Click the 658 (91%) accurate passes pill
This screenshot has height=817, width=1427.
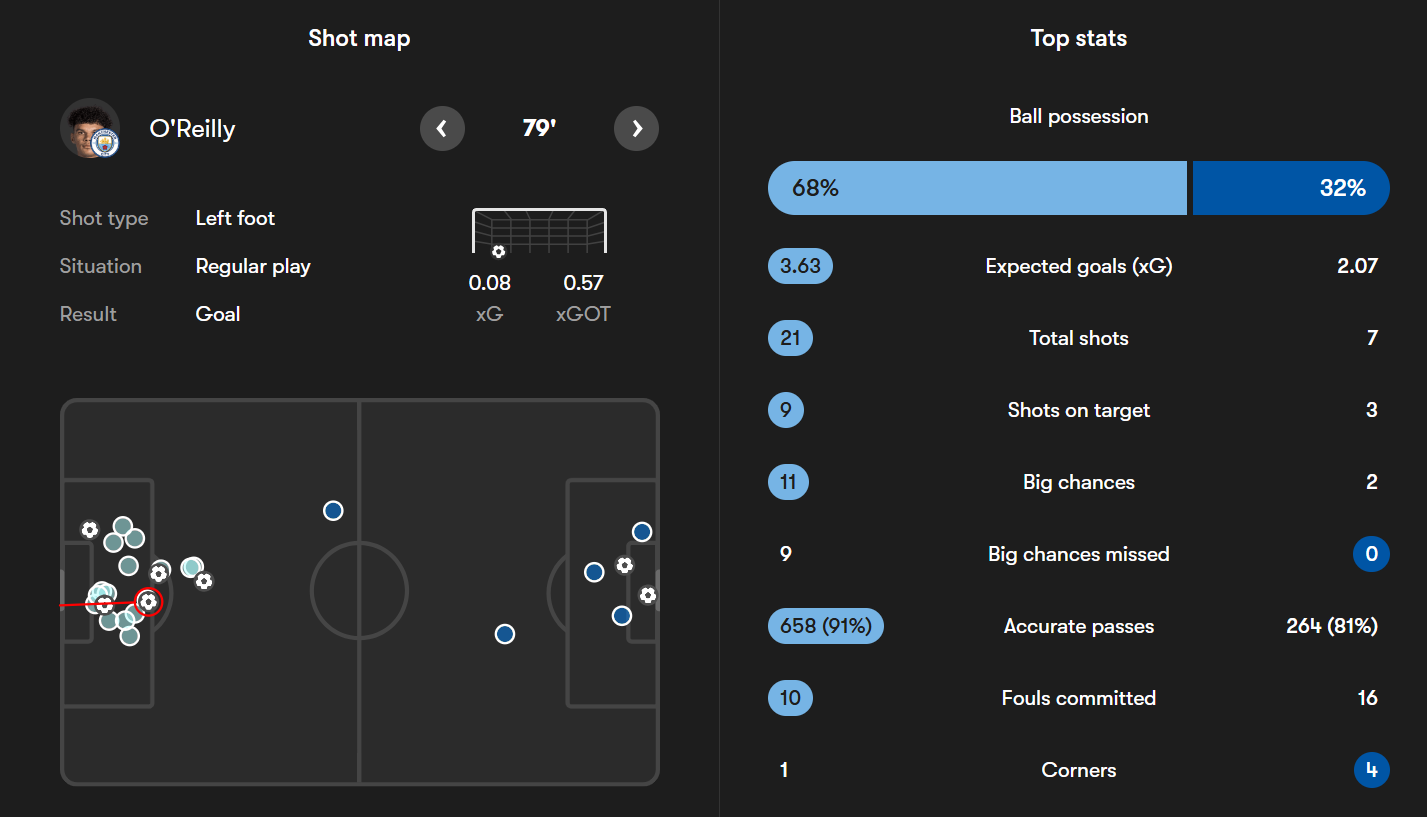(x=826, y=626)
